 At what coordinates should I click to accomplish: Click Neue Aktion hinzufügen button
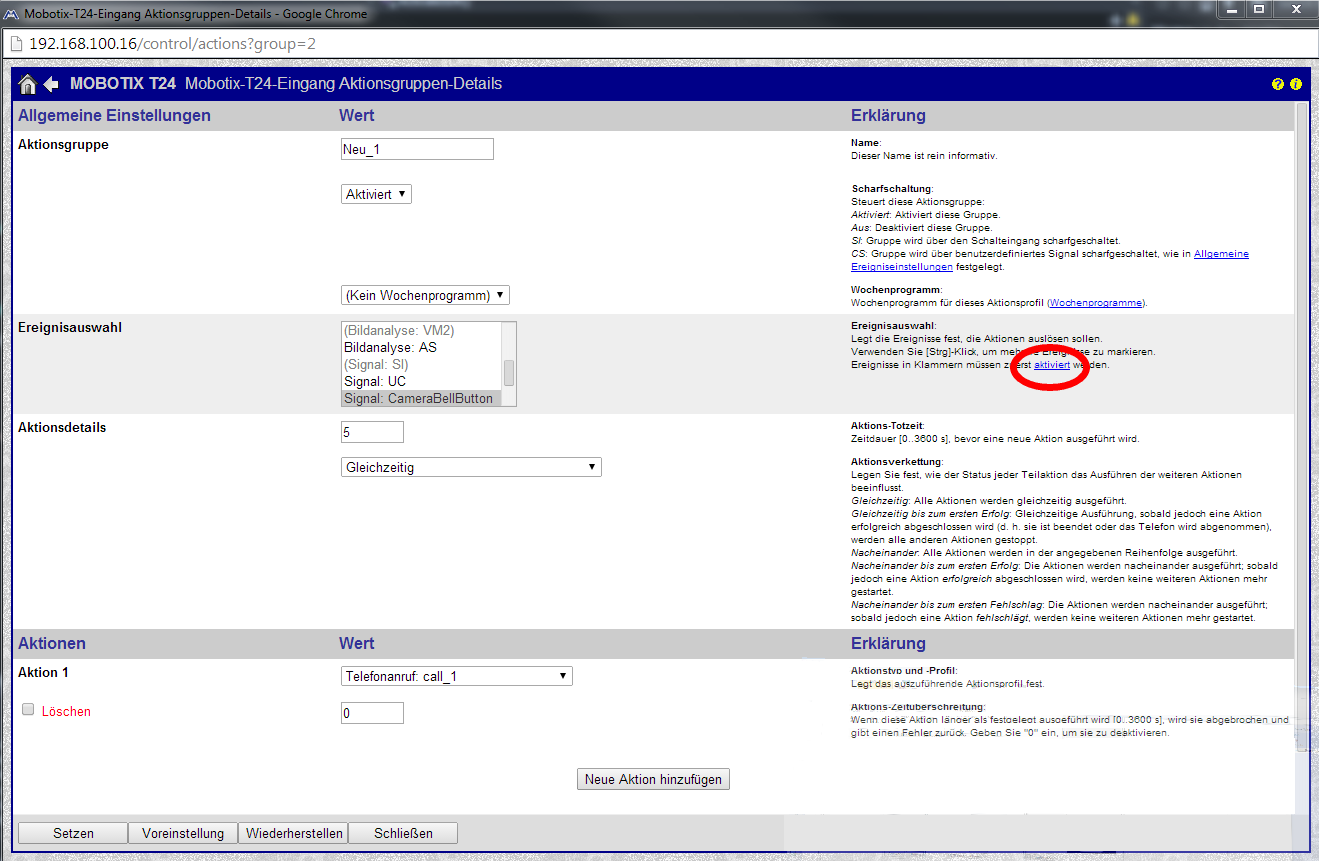(654, 779)
